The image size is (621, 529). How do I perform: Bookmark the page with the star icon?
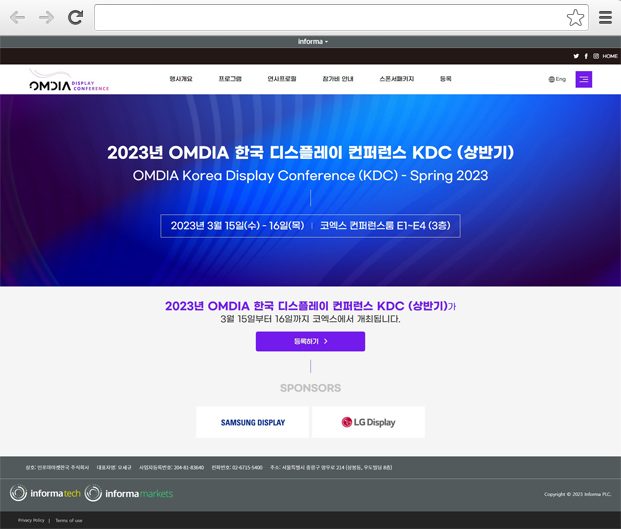click(575, 18)
